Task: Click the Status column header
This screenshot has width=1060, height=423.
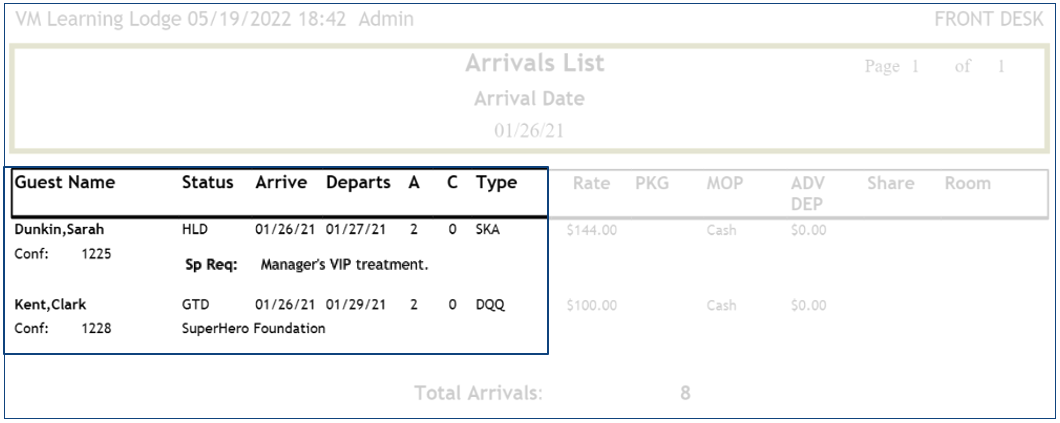Action: click(x=207, y=184)
